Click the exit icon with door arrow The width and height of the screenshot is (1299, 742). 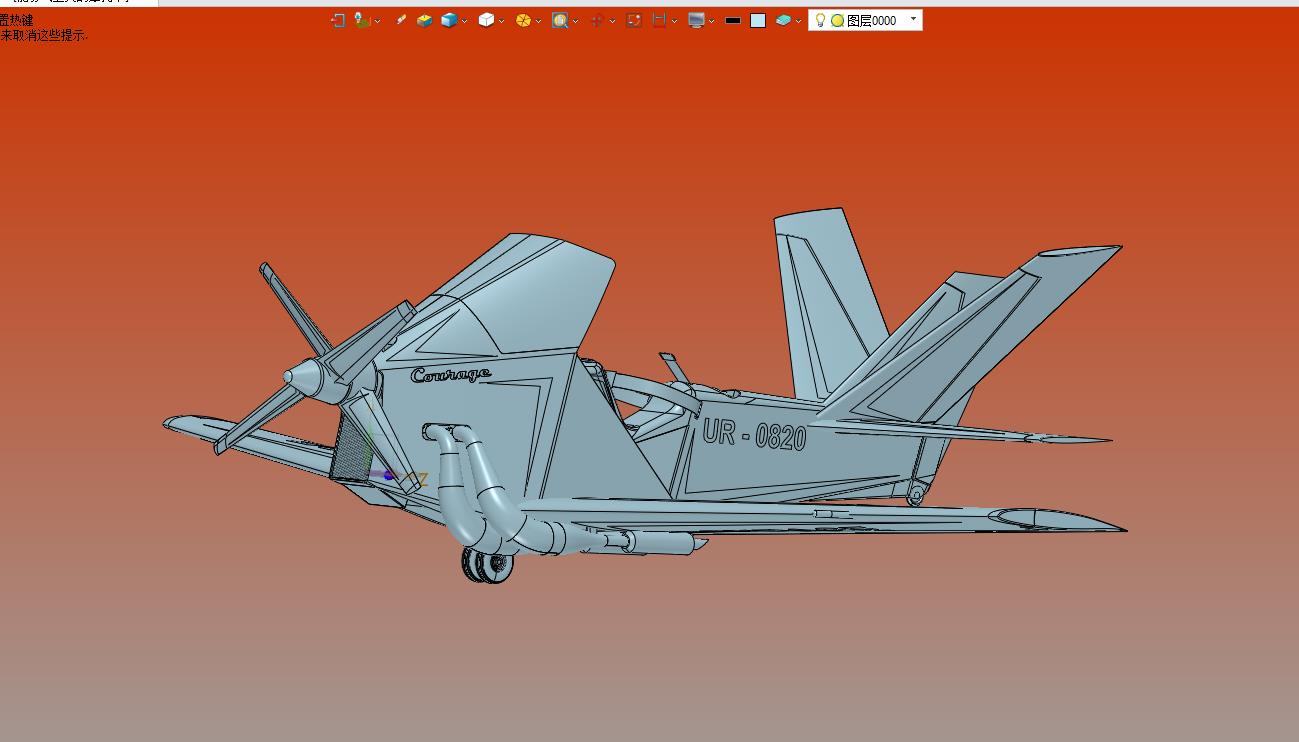(338, 20)
